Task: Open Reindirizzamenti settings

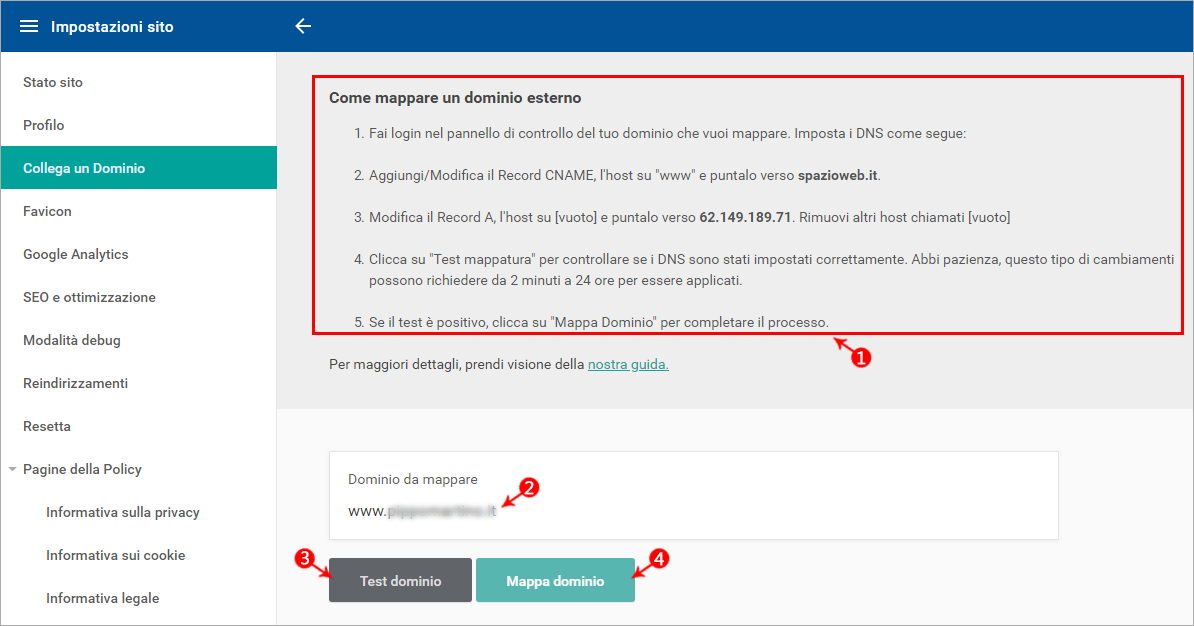Action: pyautogui.click(x=75, y=383)
